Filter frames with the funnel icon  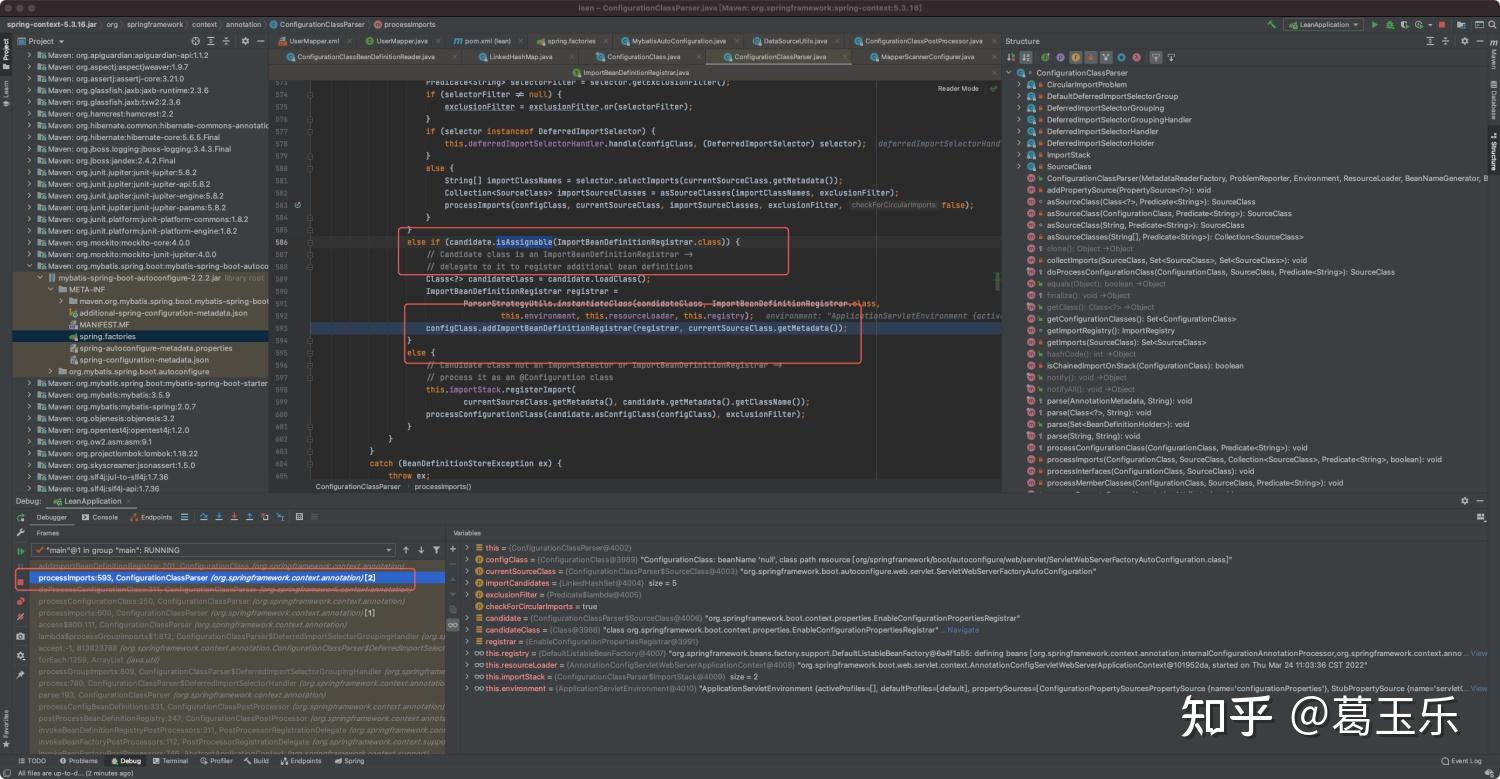(437, 550)
